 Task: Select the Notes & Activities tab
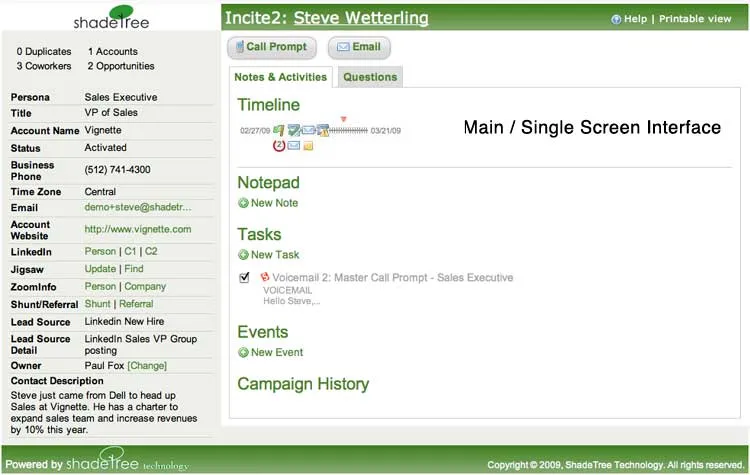pyautogui.click(x=281, y=77)
